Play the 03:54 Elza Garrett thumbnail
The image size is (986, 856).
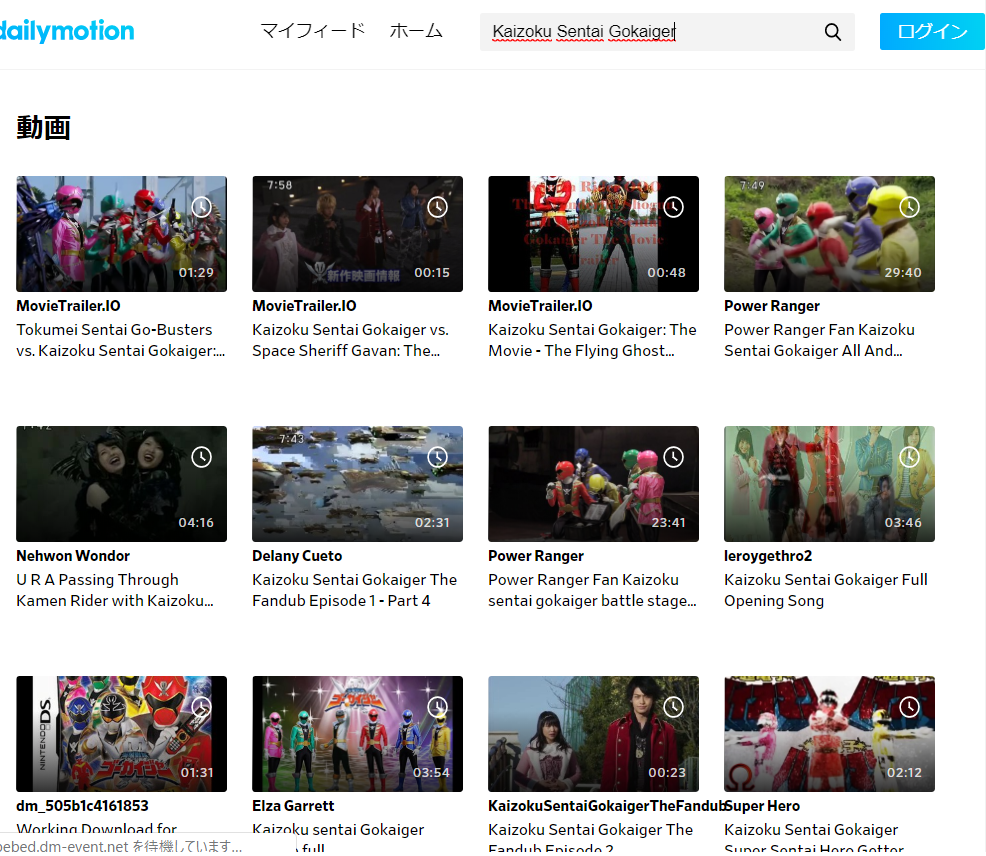(x=357, y=734)
